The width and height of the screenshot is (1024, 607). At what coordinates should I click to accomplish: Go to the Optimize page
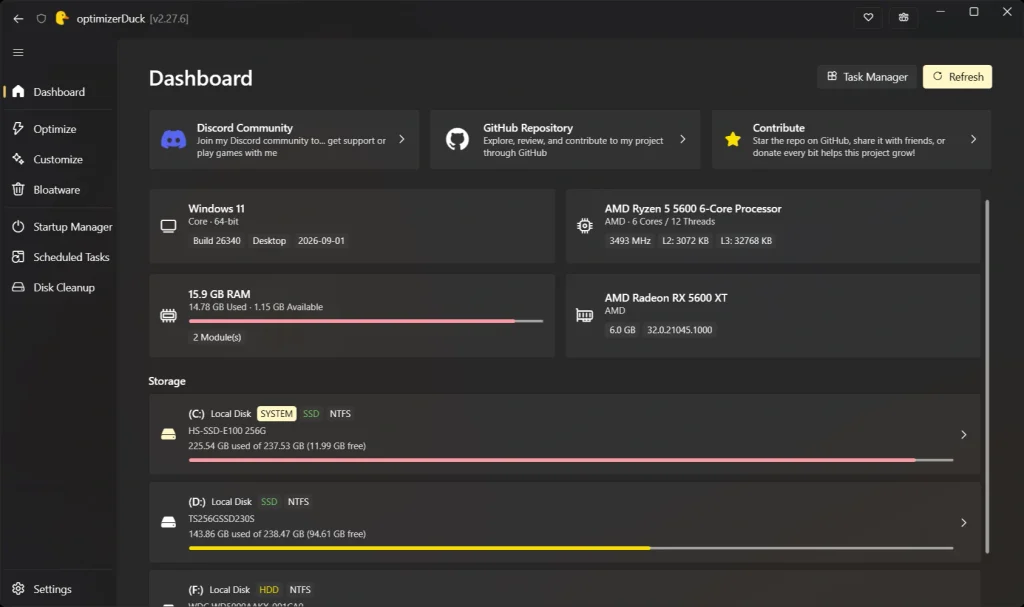pos(59,129)
